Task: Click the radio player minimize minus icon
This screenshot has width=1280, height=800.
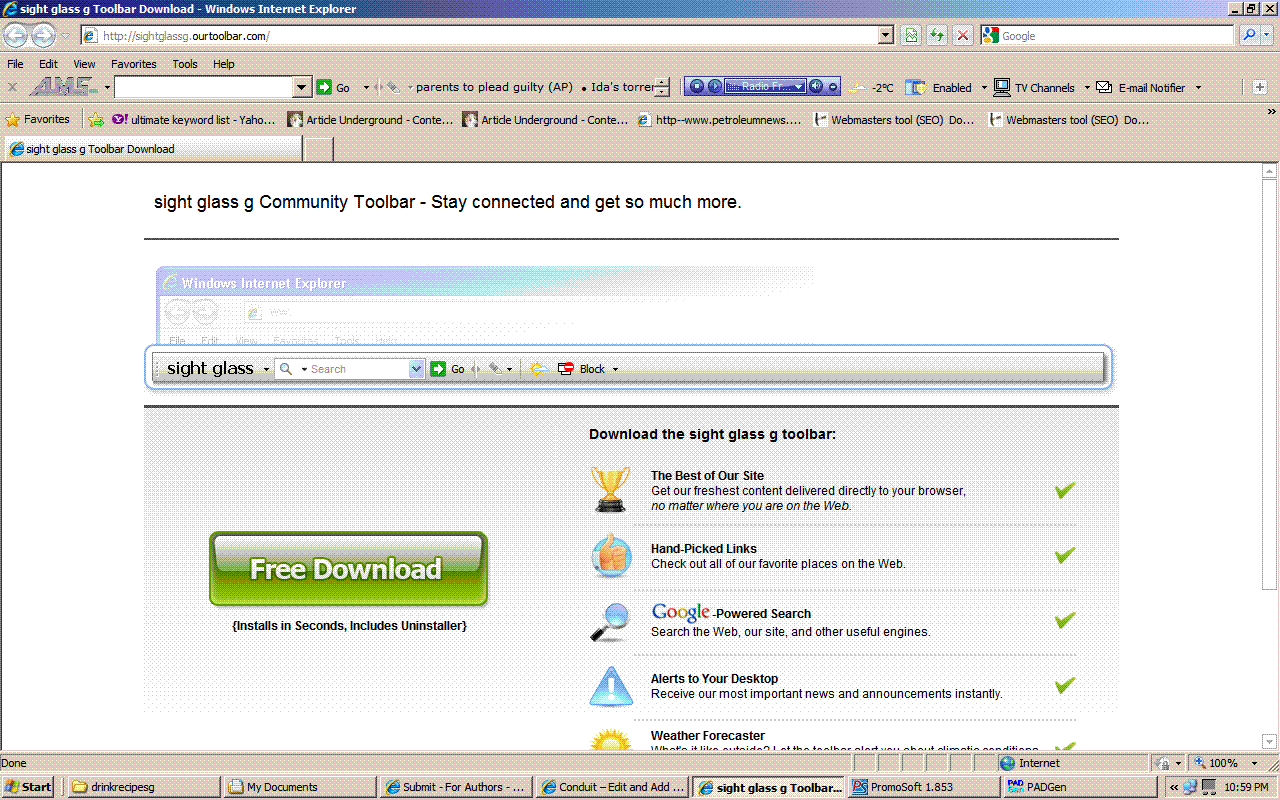Action: coord(833,88)
